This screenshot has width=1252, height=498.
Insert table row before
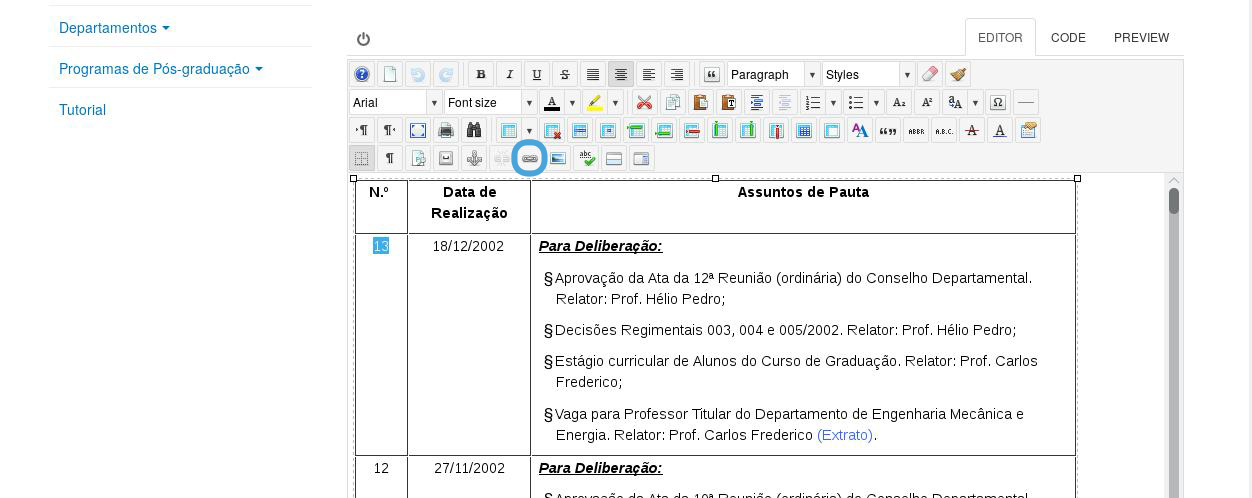tap(636, 130)
